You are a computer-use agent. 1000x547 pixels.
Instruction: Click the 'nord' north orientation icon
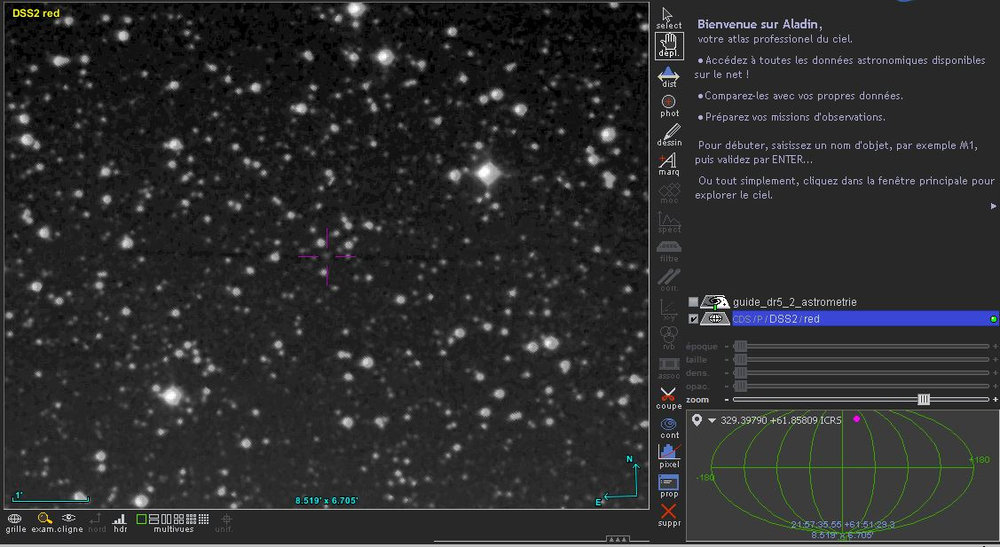click(x=96, y=522)
